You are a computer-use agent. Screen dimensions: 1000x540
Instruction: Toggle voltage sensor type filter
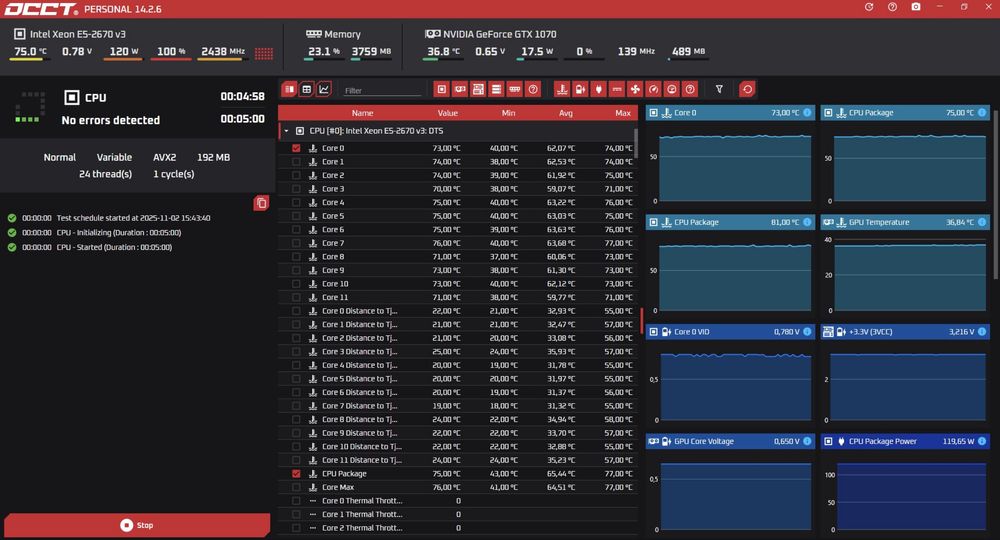[580, 89]
